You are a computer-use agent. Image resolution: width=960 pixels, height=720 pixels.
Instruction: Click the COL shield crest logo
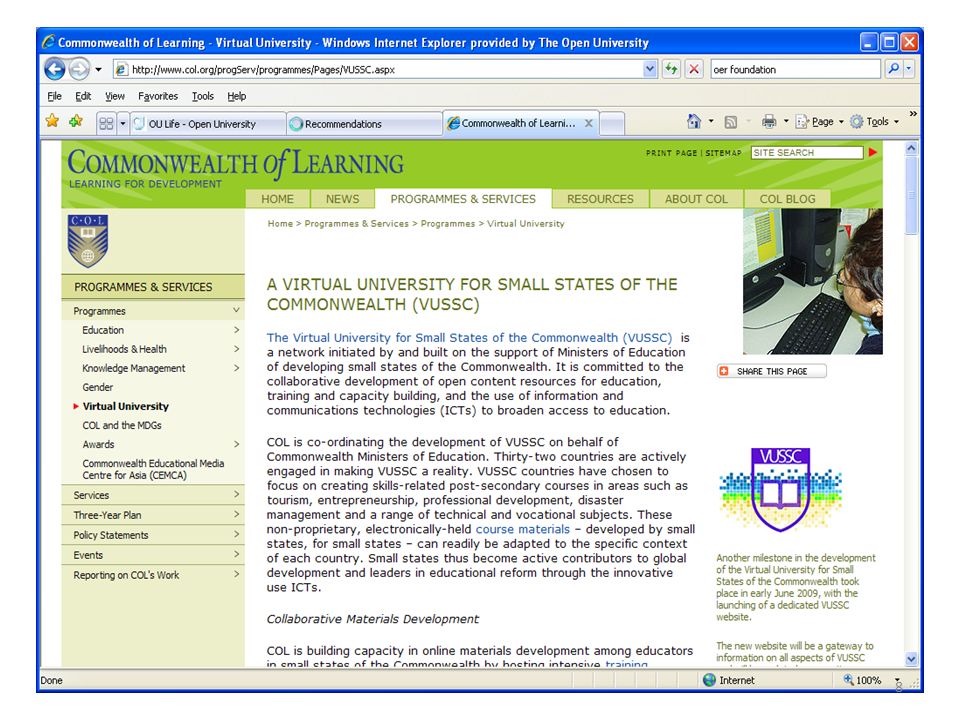(x=88, y=241)
